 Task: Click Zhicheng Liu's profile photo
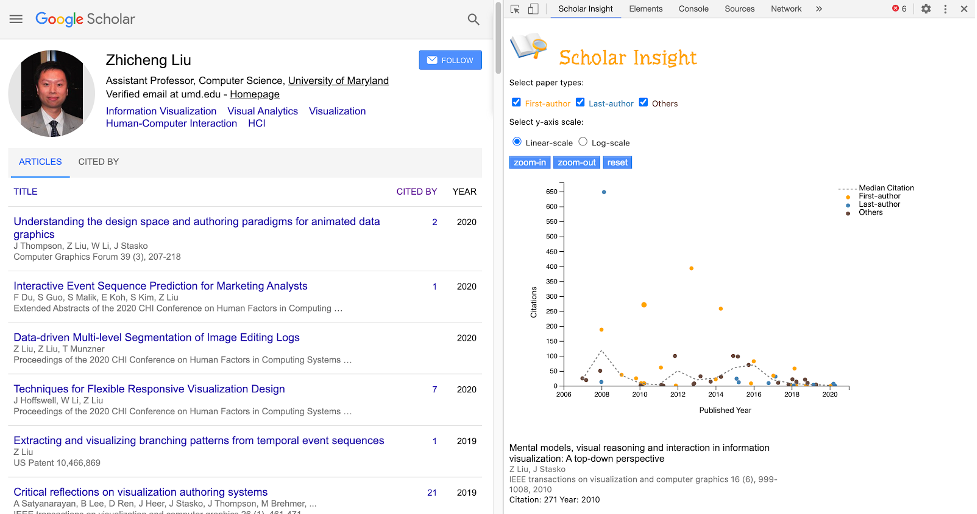(52, 94)
